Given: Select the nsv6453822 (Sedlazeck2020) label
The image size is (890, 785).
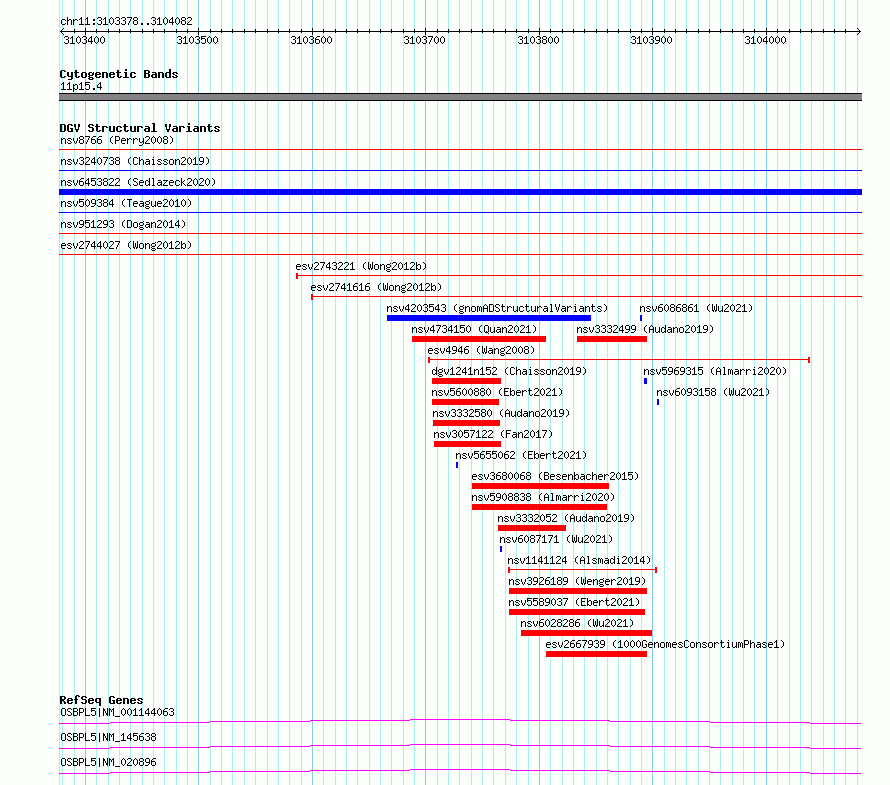Looking at the screenshot, I should (138, 182).
